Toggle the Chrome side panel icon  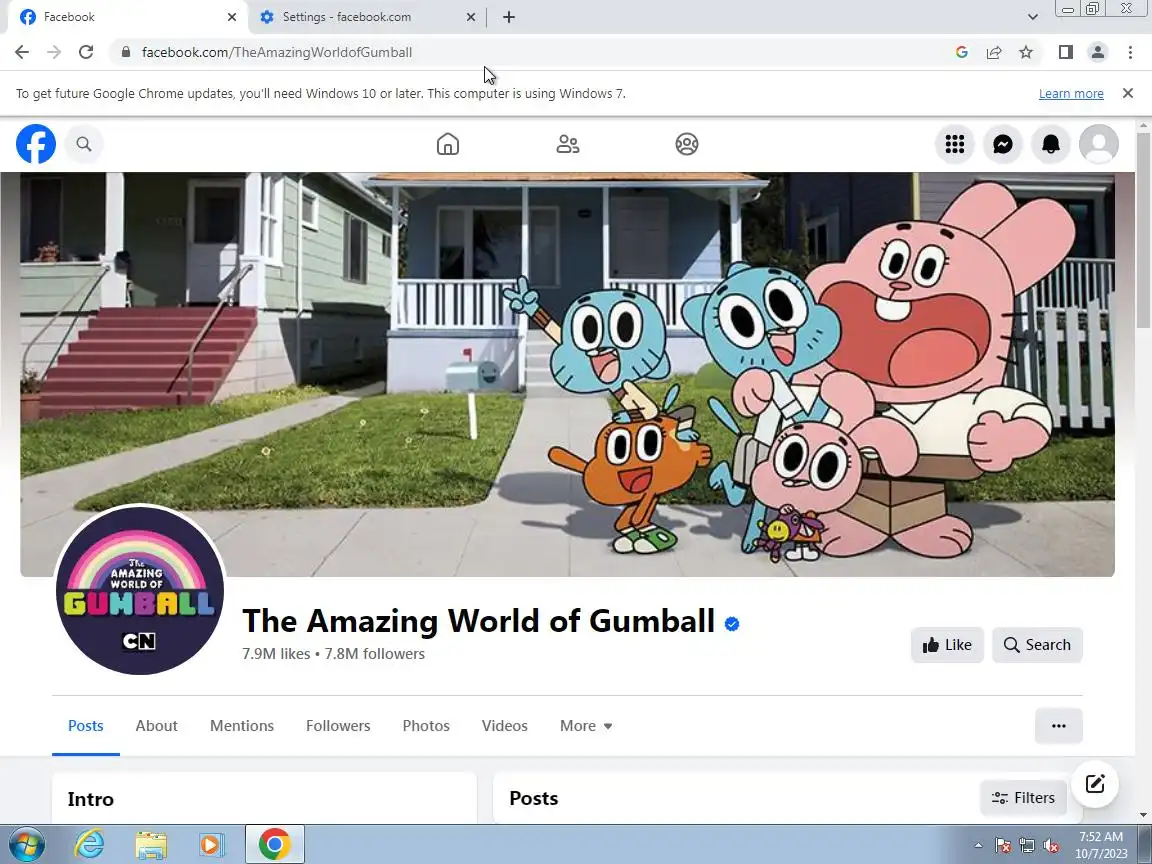[1065, 52]
